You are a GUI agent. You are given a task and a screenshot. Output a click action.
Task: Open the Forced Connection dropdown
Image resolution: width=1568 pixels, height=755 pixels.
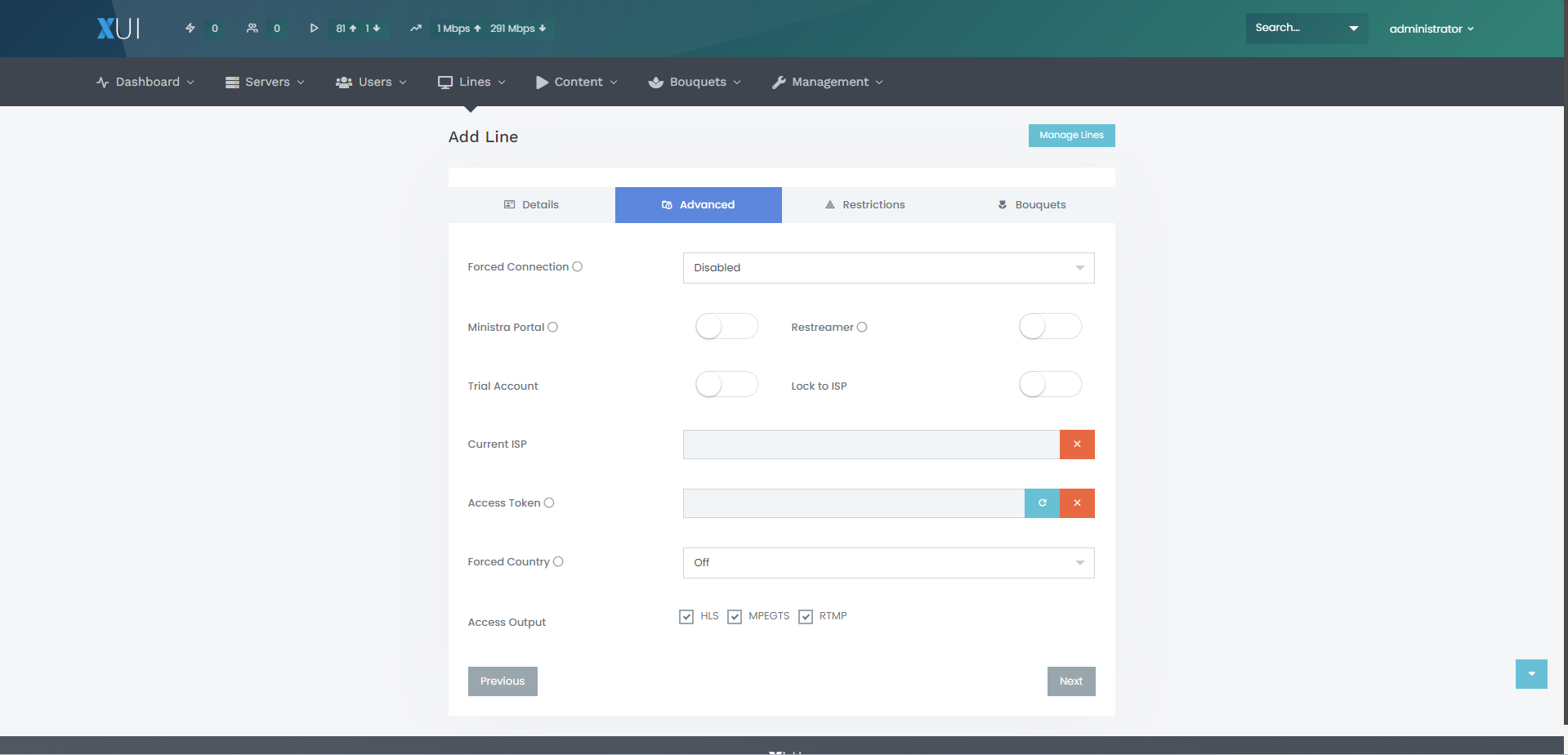click(x=888, y=268)
